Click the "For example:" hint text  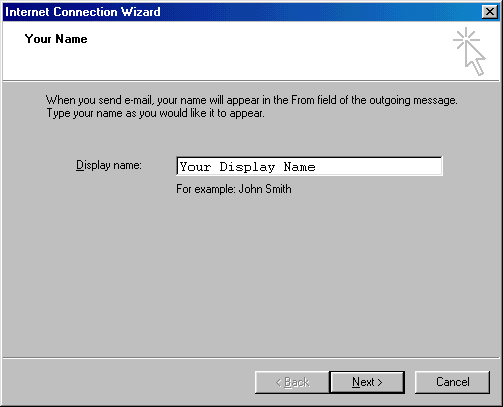pyautogui.click(x=206, y=189)
